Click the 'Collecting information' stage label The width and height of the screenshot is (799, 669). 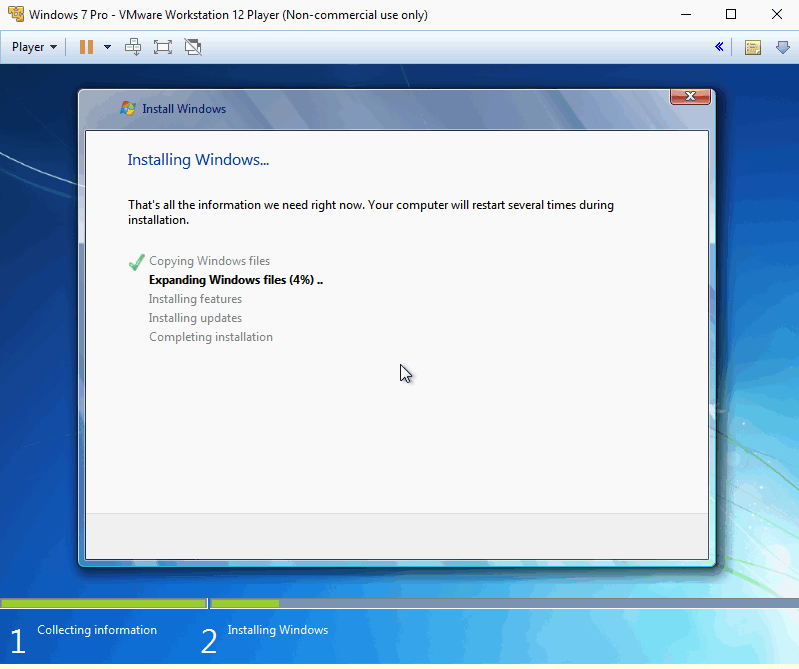point(97,630)
